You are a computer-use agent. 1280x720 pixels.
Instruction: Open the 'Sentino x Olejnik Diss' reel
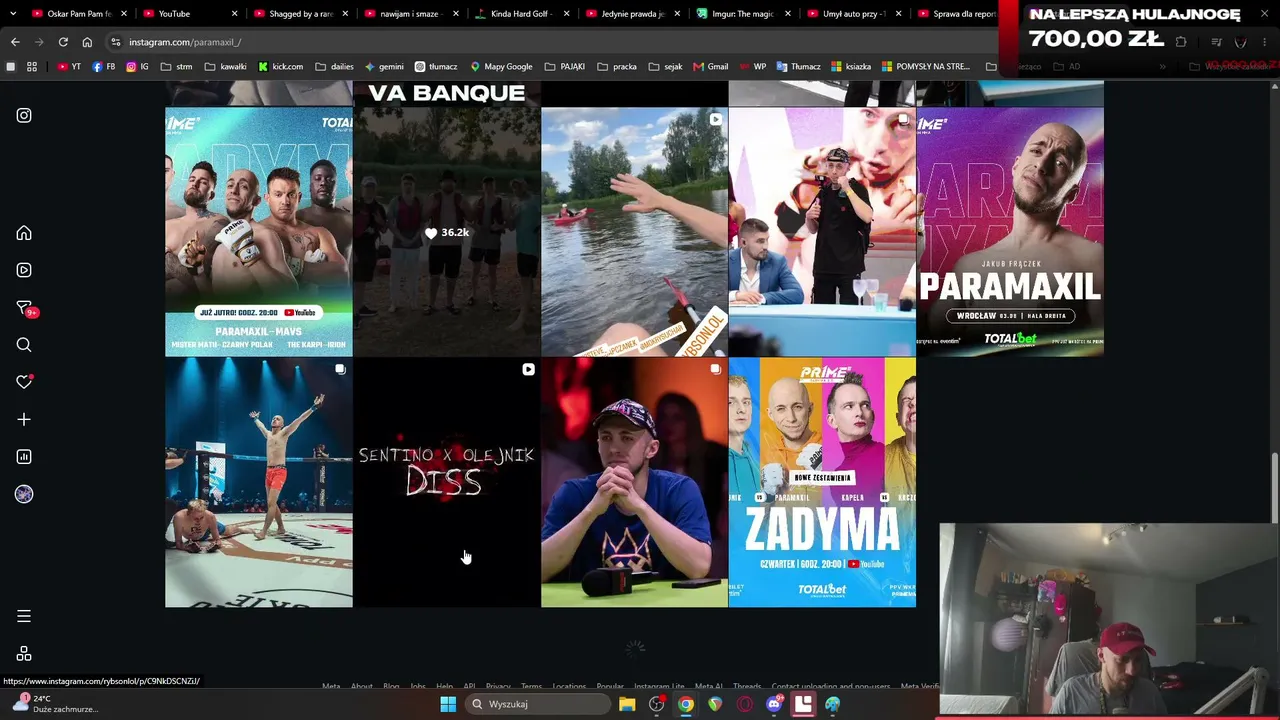pyautogui.click(x=447, y=483)
